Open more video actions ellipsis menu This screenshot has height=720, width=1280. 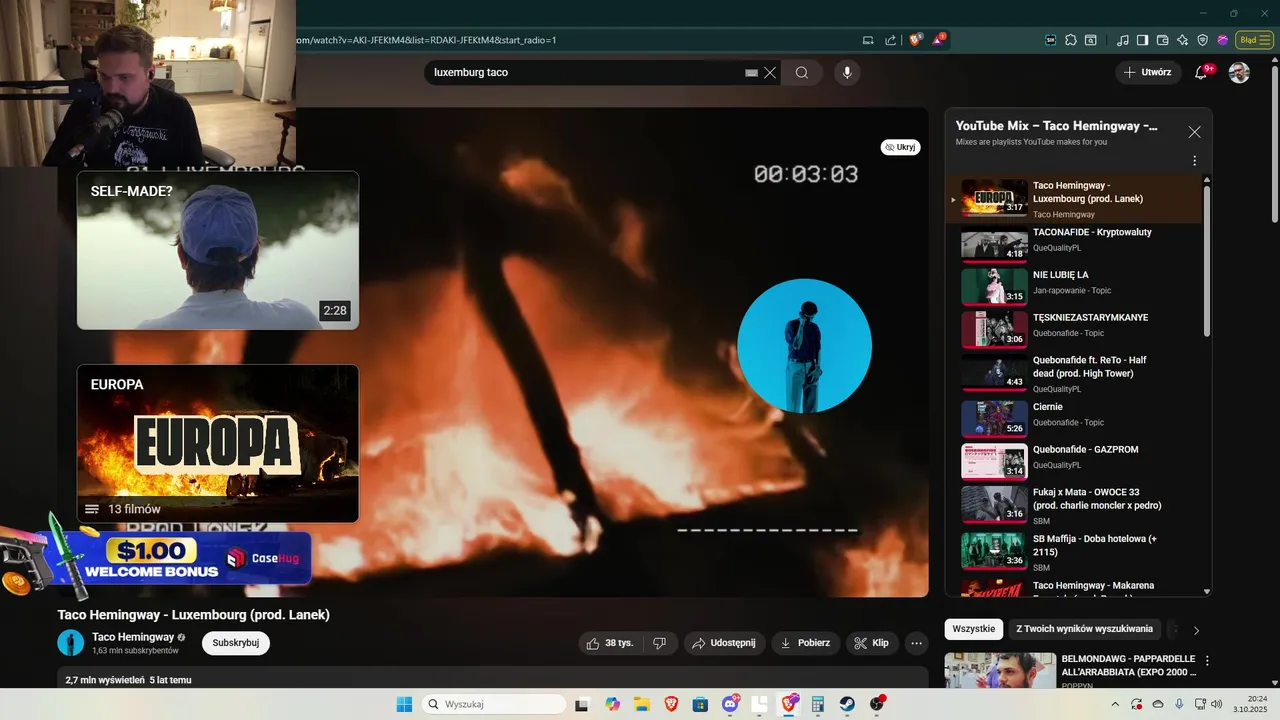[916, 643]
